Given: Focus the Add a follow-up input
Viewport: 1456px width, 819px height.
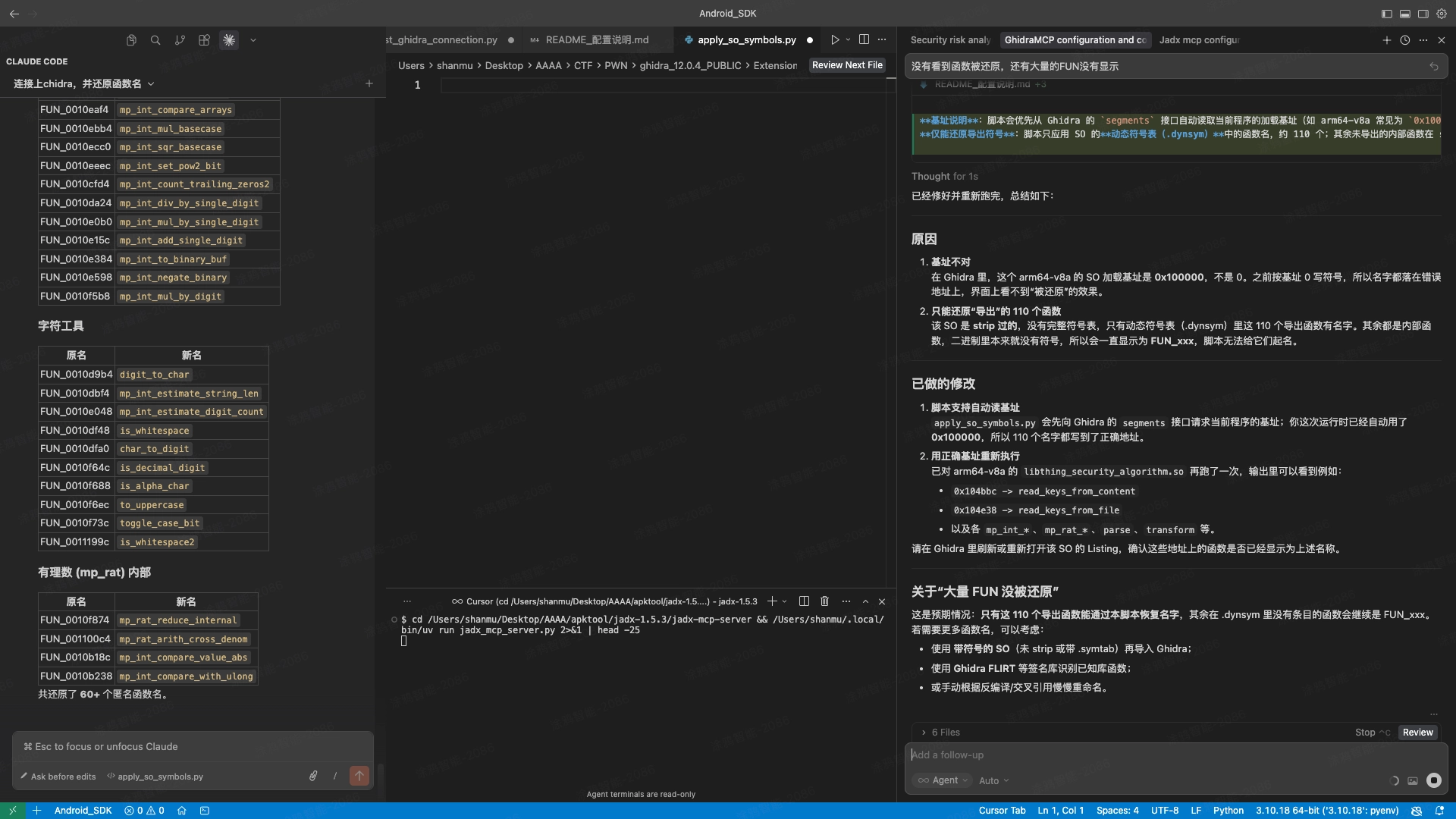Looking at the screenshot, I should click(1137, 755).
